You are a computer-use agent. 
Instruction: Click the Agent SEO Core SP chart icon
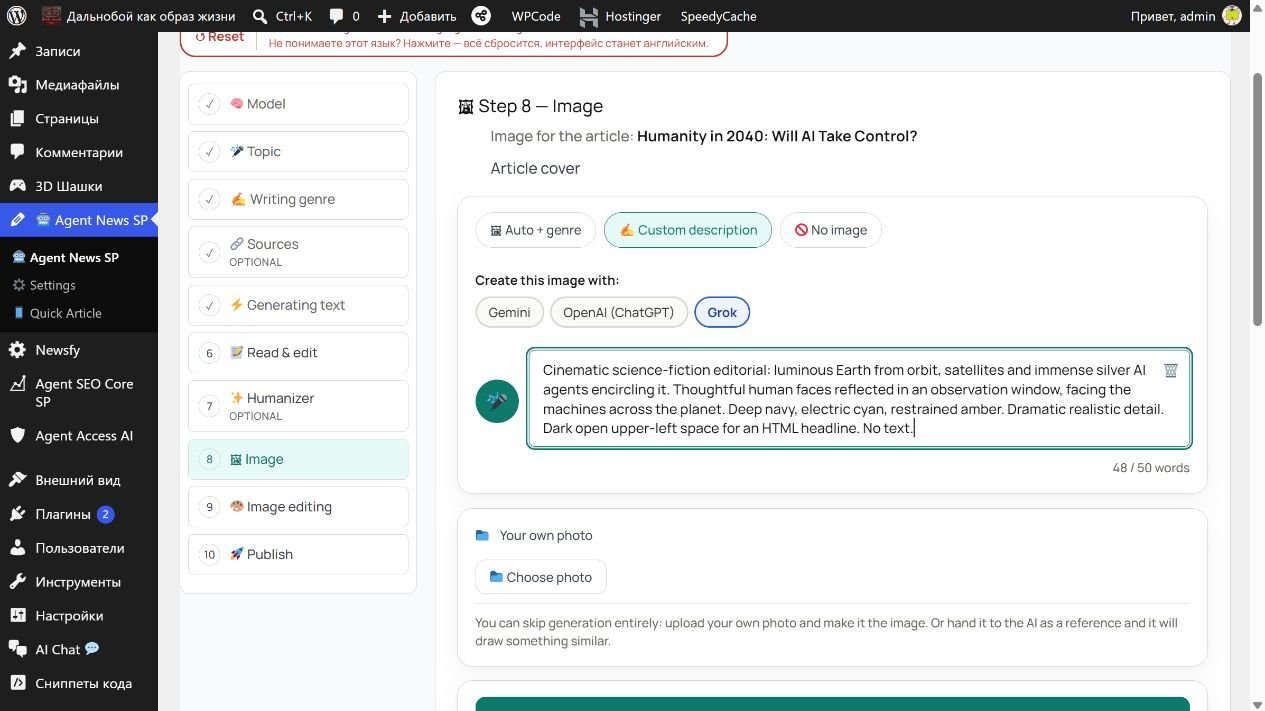17,384
